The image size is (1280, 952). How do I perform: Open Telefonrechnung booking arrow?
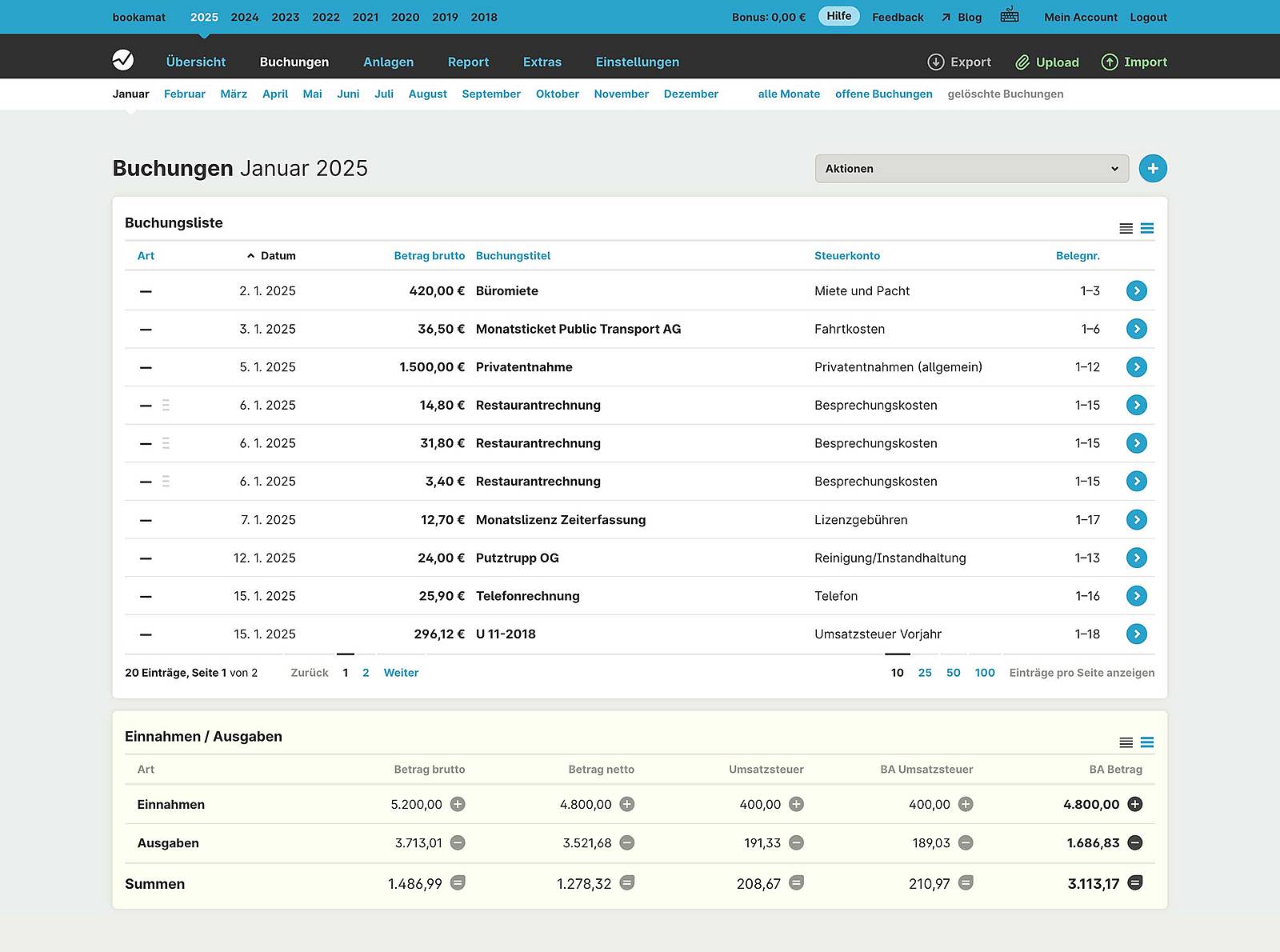coord(1136,596)
